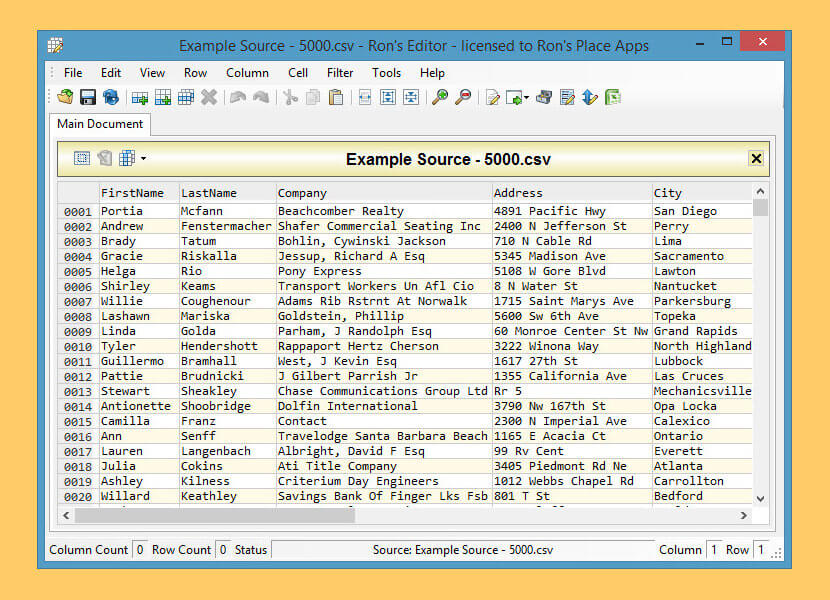Click the FirstName column header

point(139,193)
